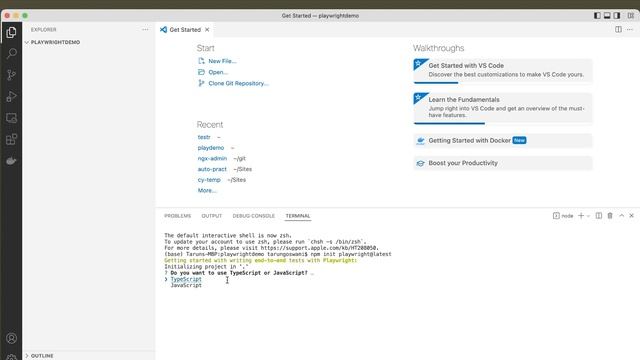Open recent project playdemo
Image resolution: width=640 pixels, height=360 pixels.
pyautogui.click(x=211, y=148)
